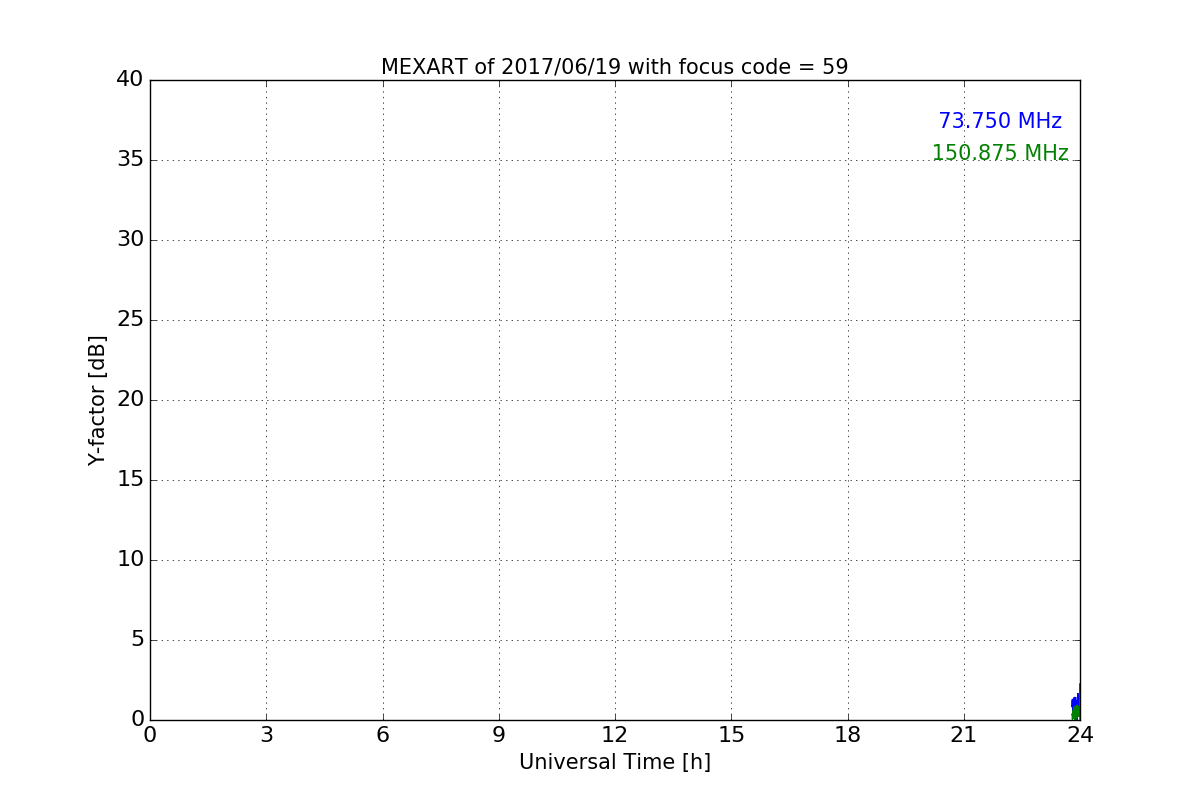Image resolution: width=1200 pixels, height=800 pixels.
Task: Click the "Y-factor [dB]" axis label
Action: 97,400
